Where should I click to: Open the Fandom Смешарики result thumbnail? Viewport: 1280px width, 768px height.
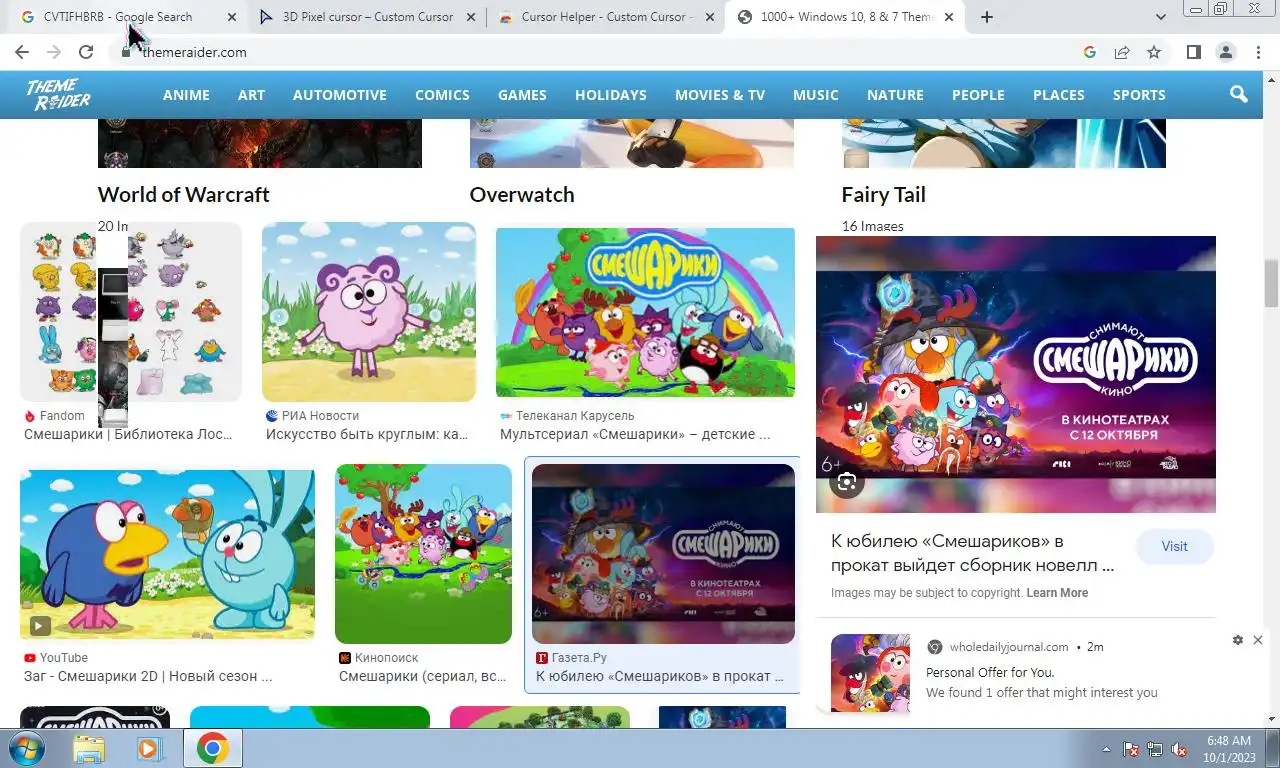[x=131, y=312]
